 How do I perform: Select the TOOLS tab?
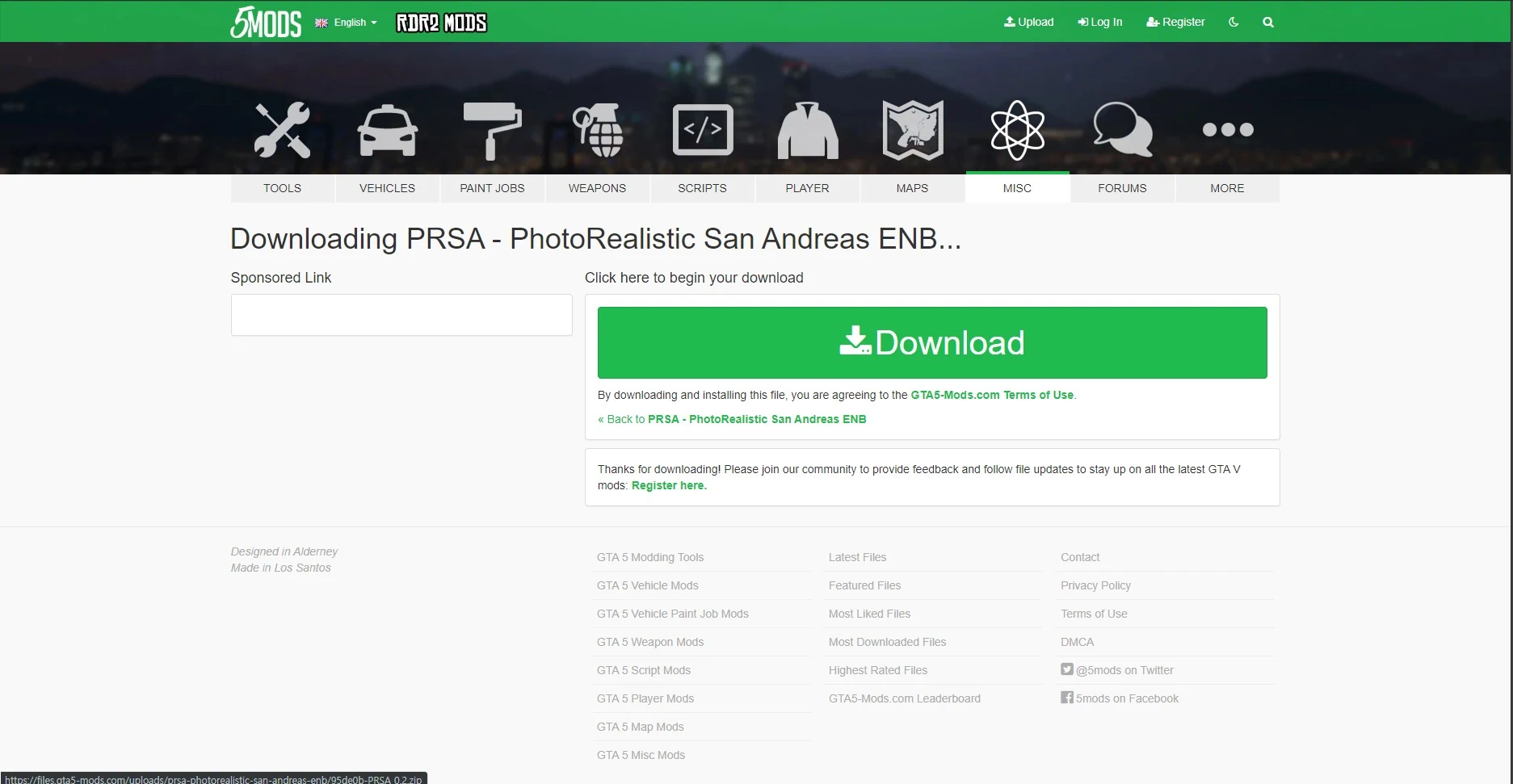pyautogui.click(x=282, y=188)
